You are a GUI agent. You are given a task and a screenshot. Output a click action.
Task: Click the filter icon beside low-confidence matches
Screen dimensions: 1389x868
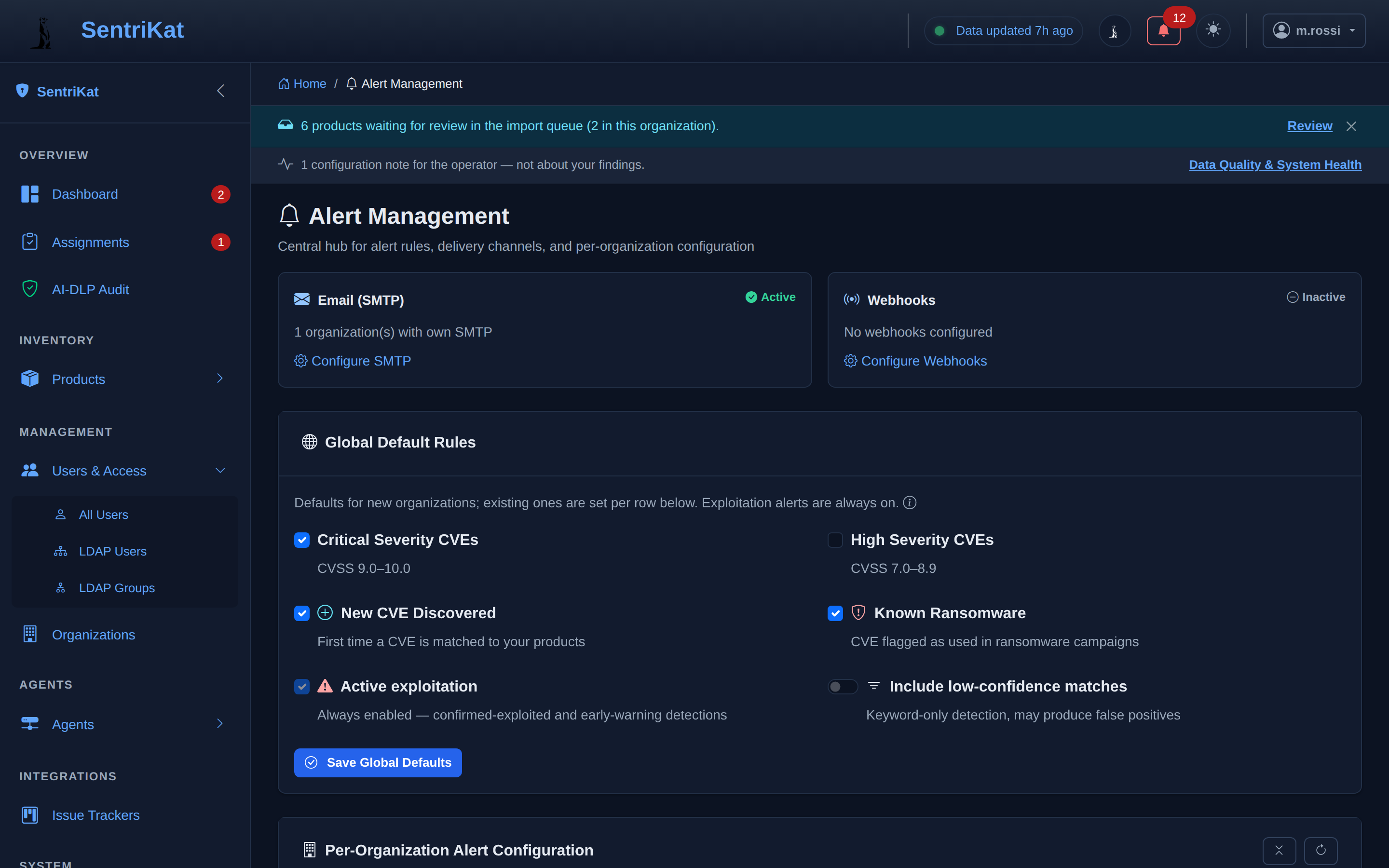pos(873,685)
